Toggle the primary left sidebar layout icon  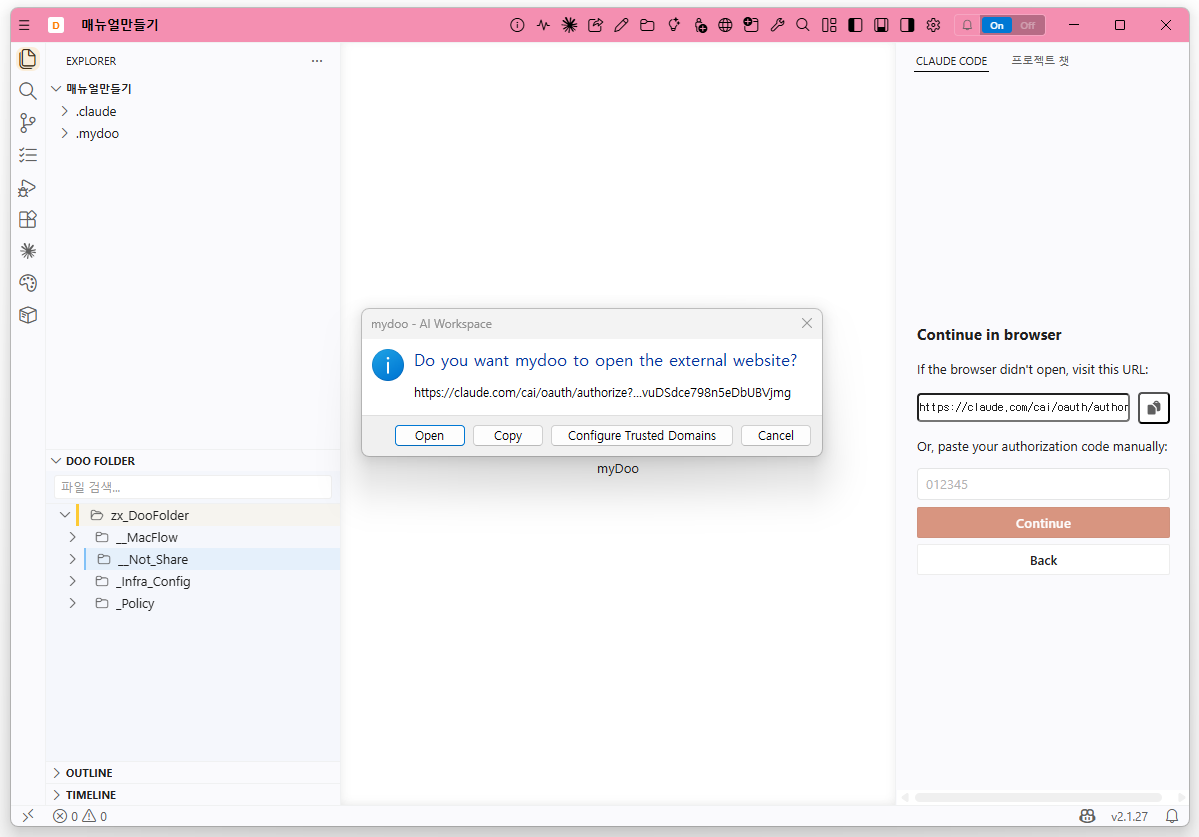click(x=855, y=25)
